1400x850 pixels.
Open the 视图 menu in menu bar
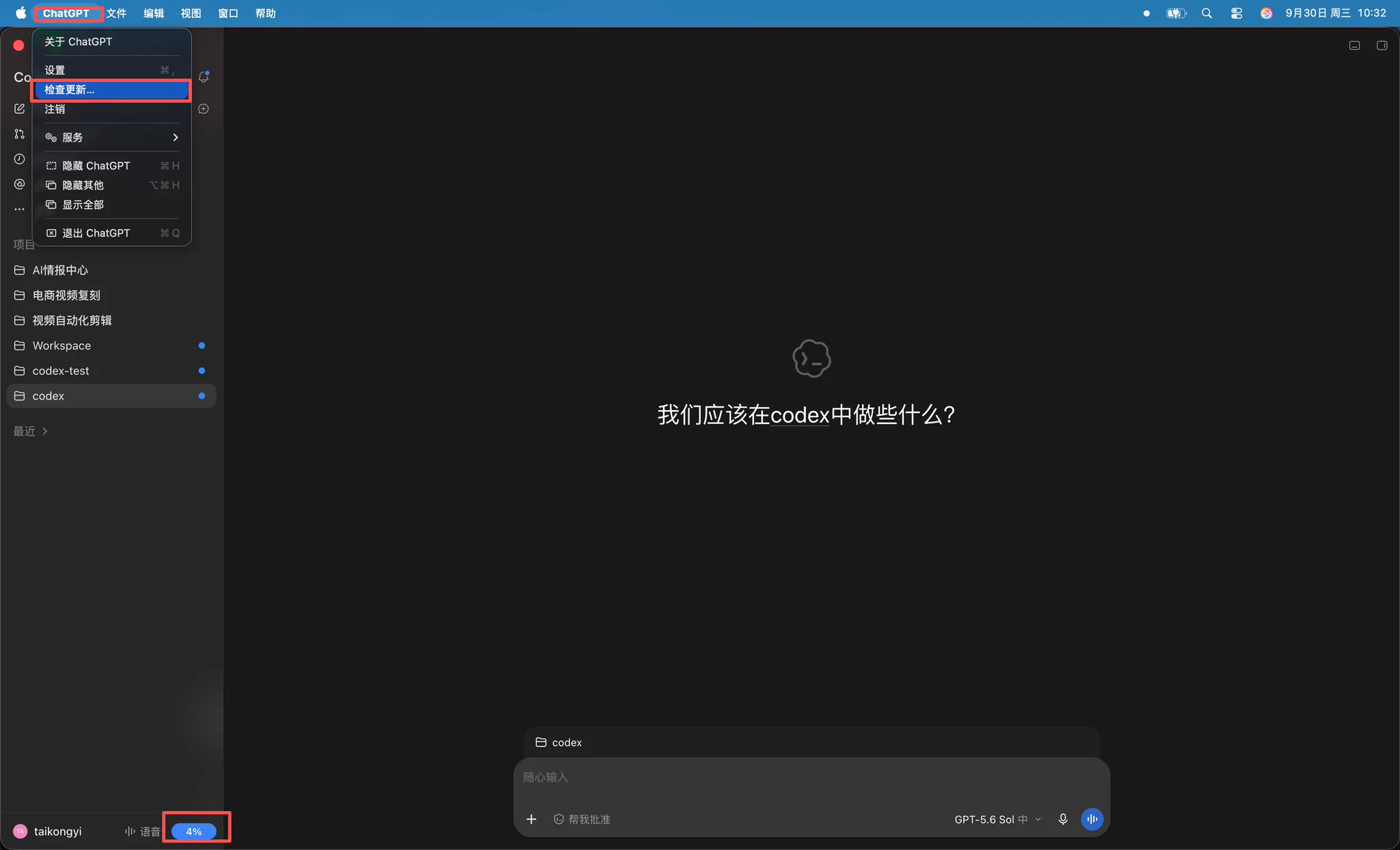(191, 13)
